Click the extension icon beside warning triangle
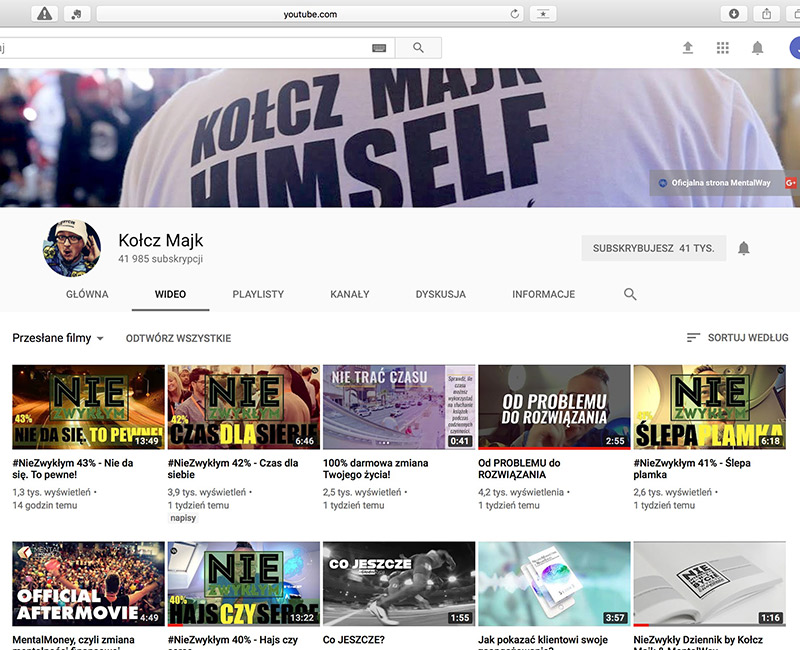Image resolution: width=800 pixels, height=650 pixels. pos(77,14)
